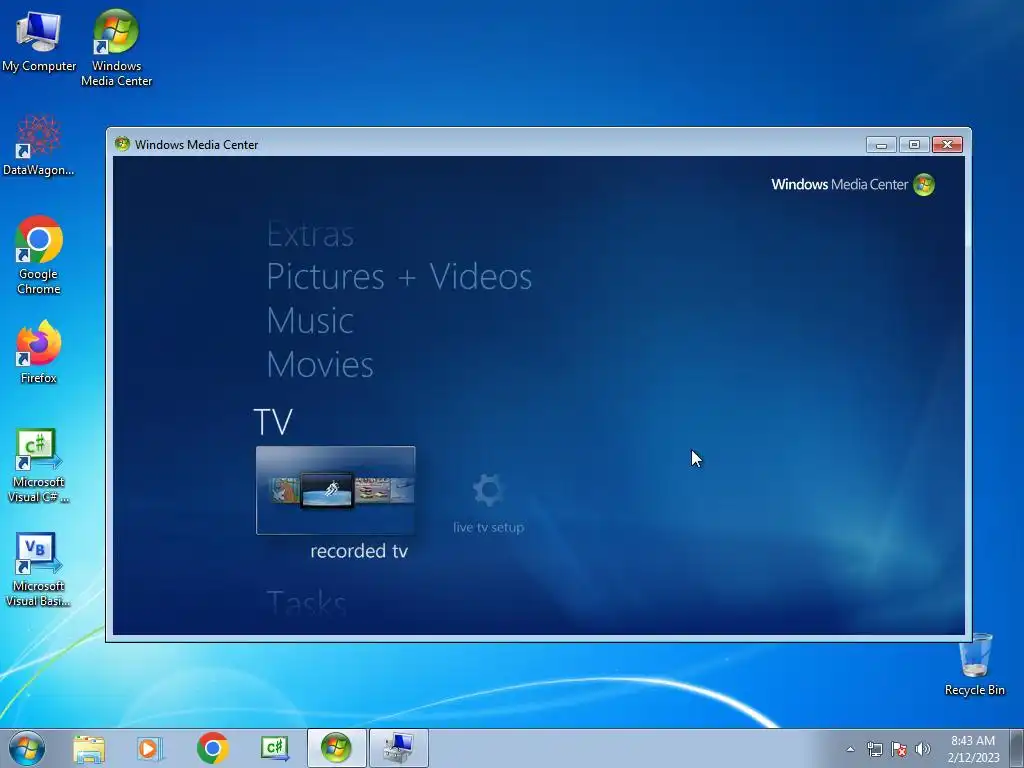Click the recorded tv label
The height and width of the screenshot is (768, 1024).
coord(359,551)
